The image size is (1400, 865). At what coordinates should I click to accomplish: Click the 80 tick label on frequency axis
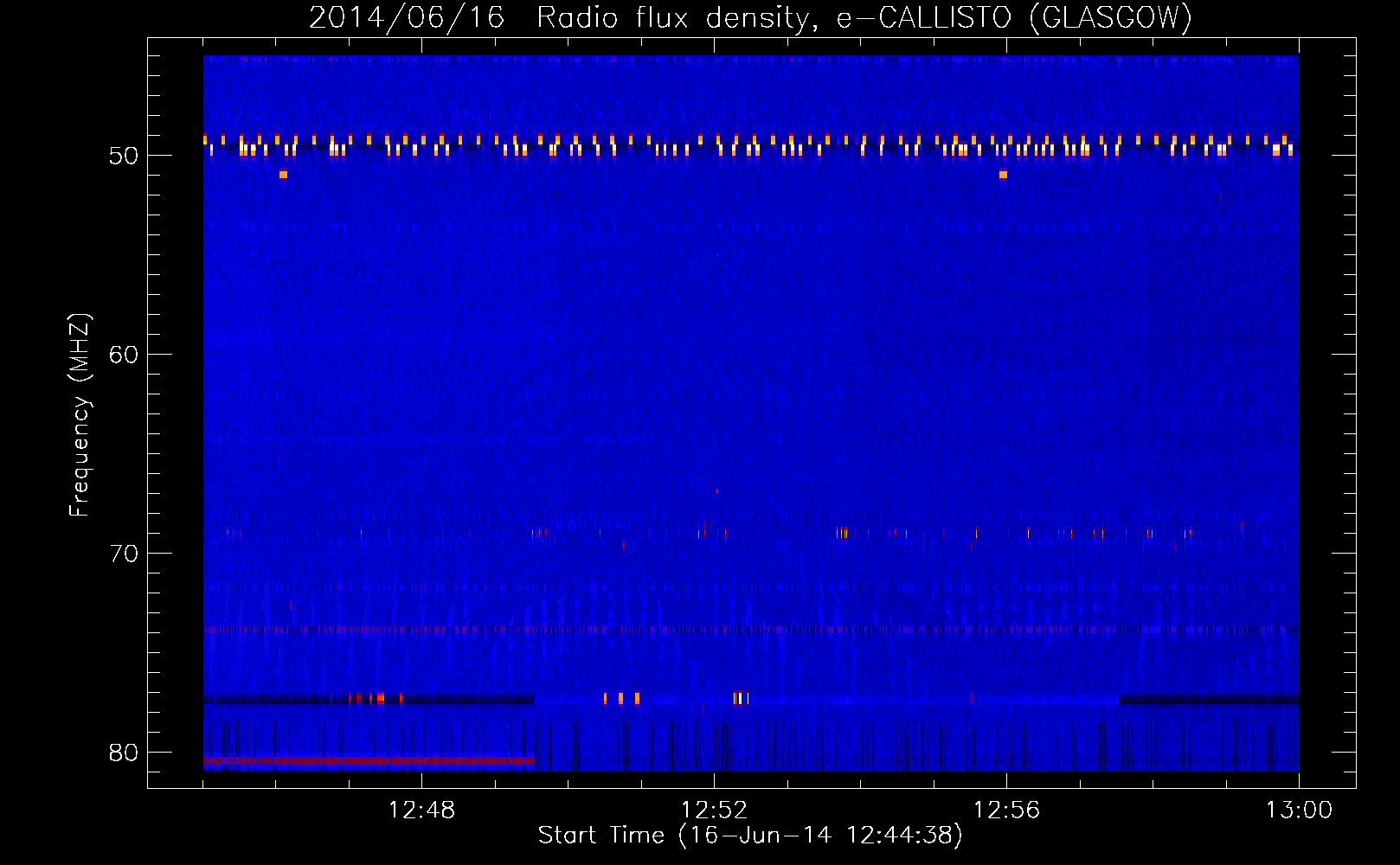click(124, 753)
